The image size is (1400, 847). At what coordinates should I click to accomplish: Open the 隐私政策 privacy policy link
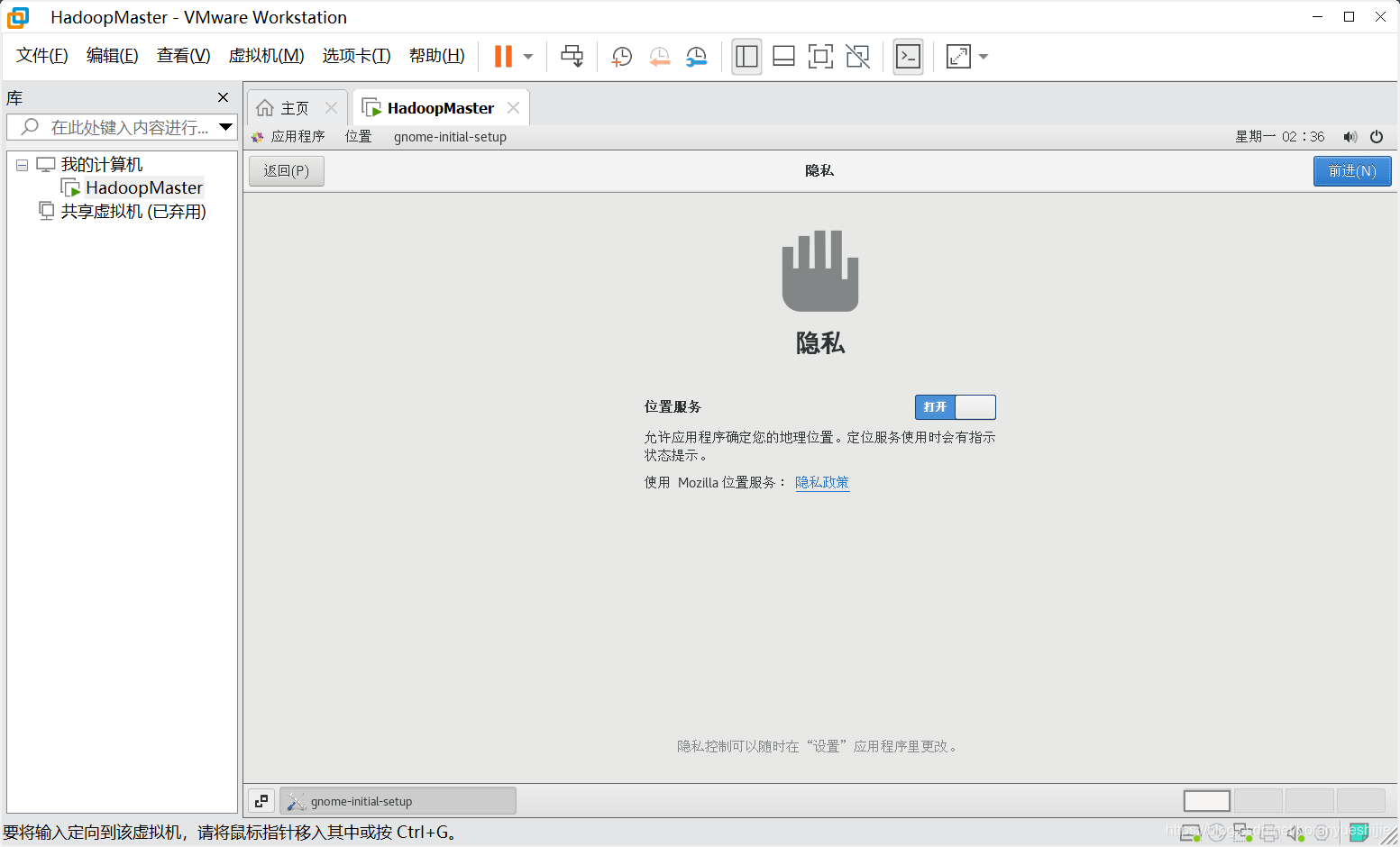822,483
